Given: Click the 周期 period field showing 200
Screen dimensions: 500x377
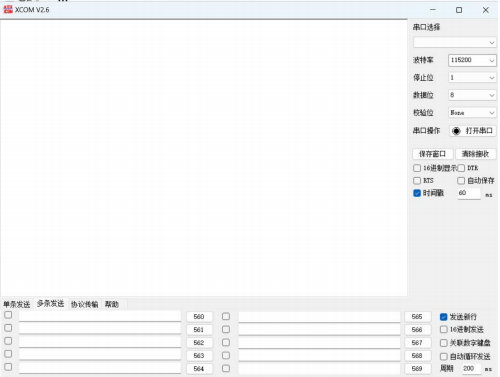Looking at the screenshot, I should click(471, 368).
